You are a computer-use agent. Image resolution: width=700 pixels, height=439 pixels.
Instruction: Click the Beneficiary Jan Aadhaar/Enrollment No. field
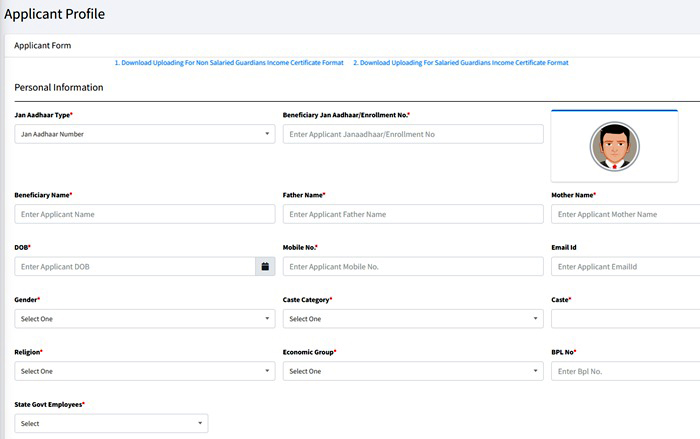413,134
